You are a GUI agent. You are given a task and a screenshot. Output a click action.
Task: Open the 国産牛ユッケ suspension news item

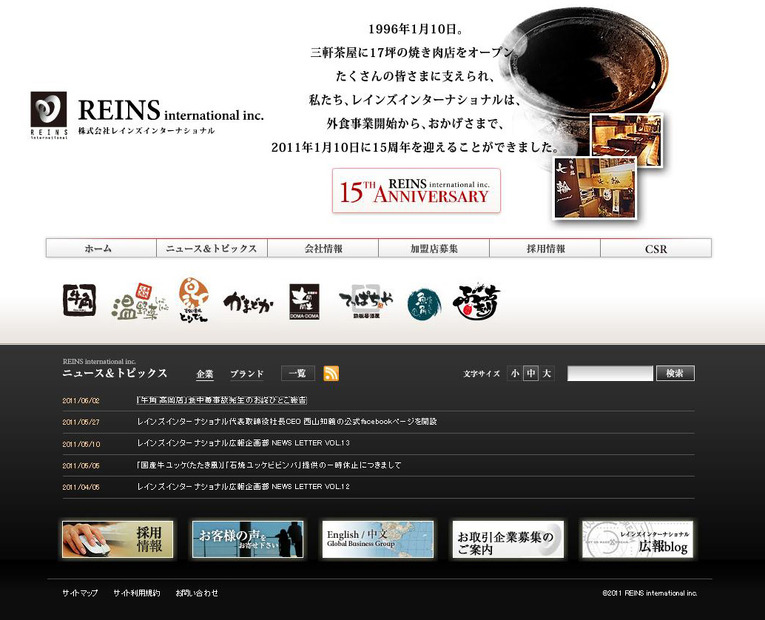pyautogui.click(x=269, y=465)
